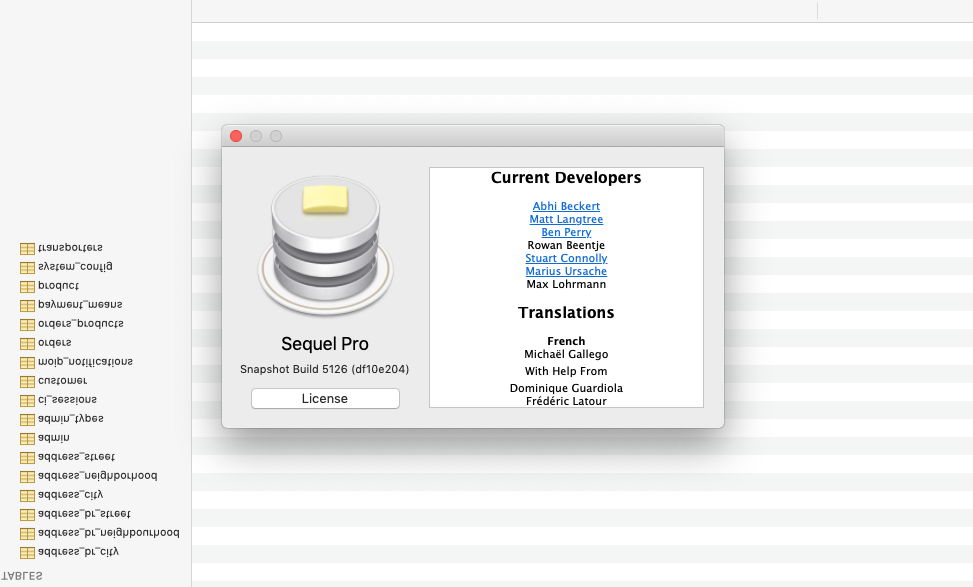The image size is (973, 587).
Task: Open the Marius Ursache developer link
Action: click(566, 271)
